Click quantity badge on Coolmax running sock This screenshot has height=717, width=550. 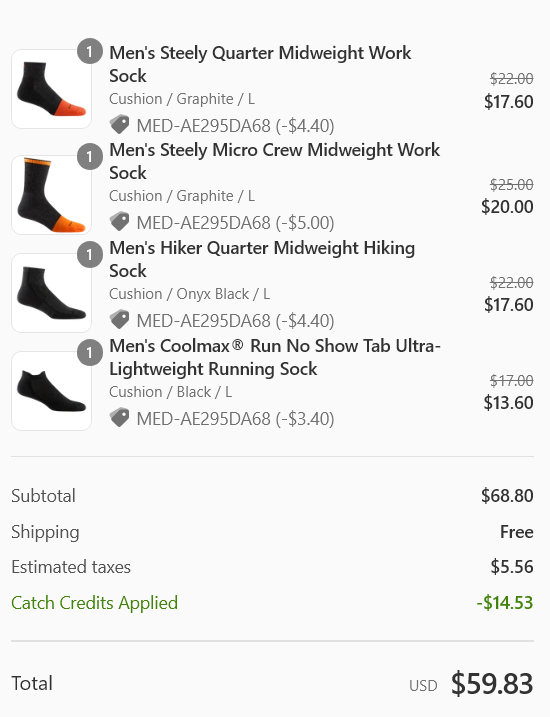[x=90, y=353]
